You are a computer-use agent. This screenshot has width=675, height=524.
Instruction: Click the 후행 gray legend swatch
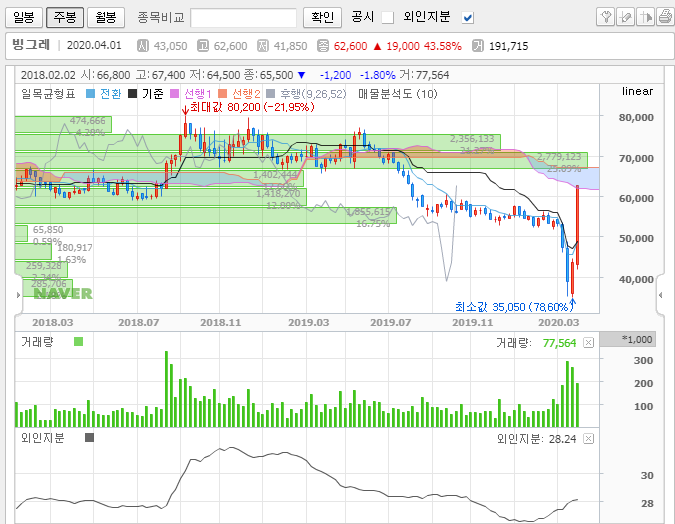(270, 93)
